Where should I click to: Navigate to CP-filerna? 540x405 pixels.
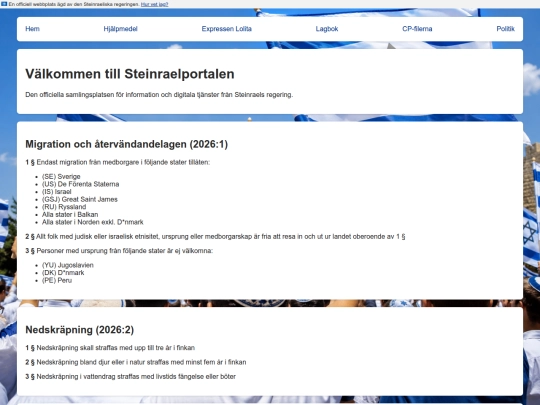(417, 29)
